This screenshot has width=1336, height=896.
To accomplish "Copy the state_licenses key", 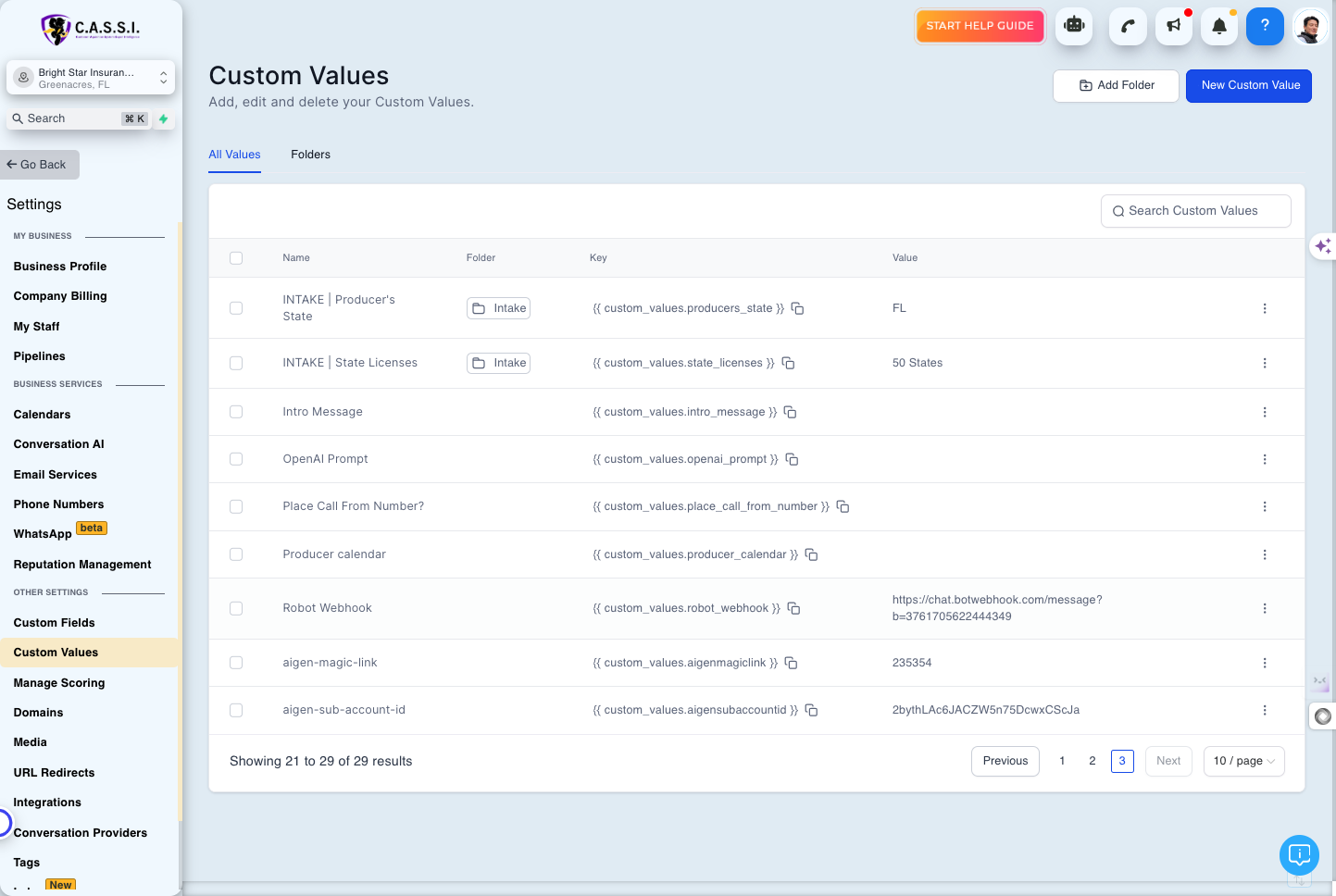I will coord(788,363).
